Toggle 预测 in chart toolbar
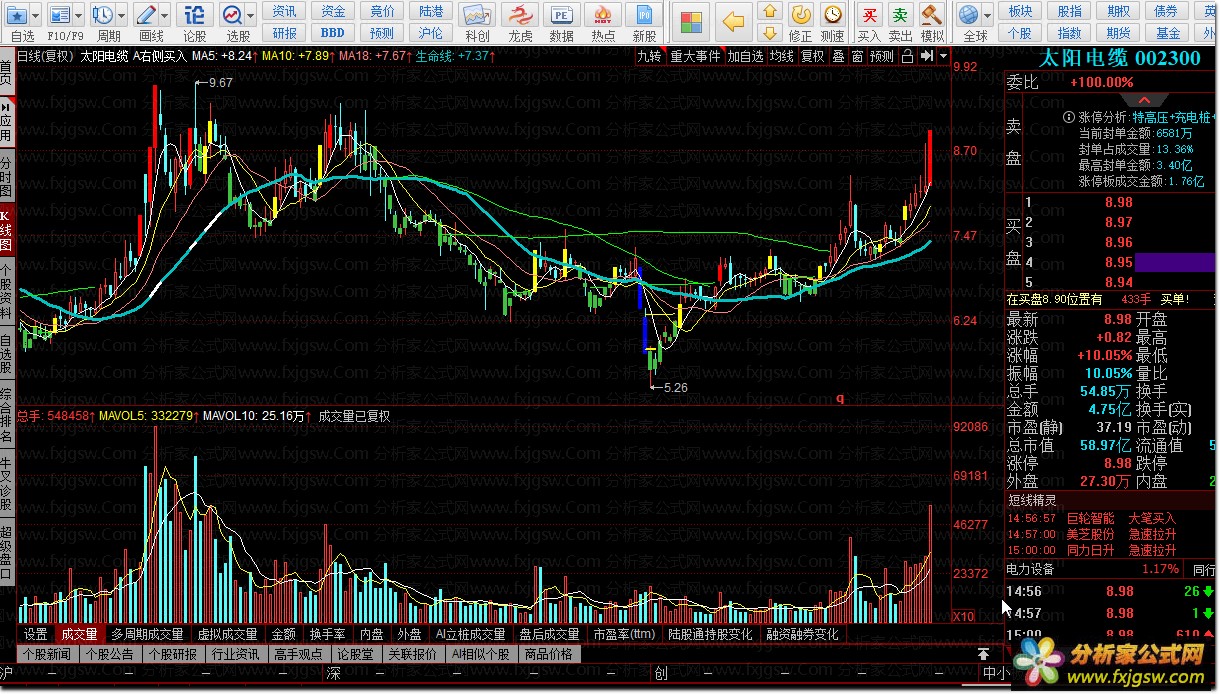The width and height of the screenshot is (1221, 694). point(882,56)
